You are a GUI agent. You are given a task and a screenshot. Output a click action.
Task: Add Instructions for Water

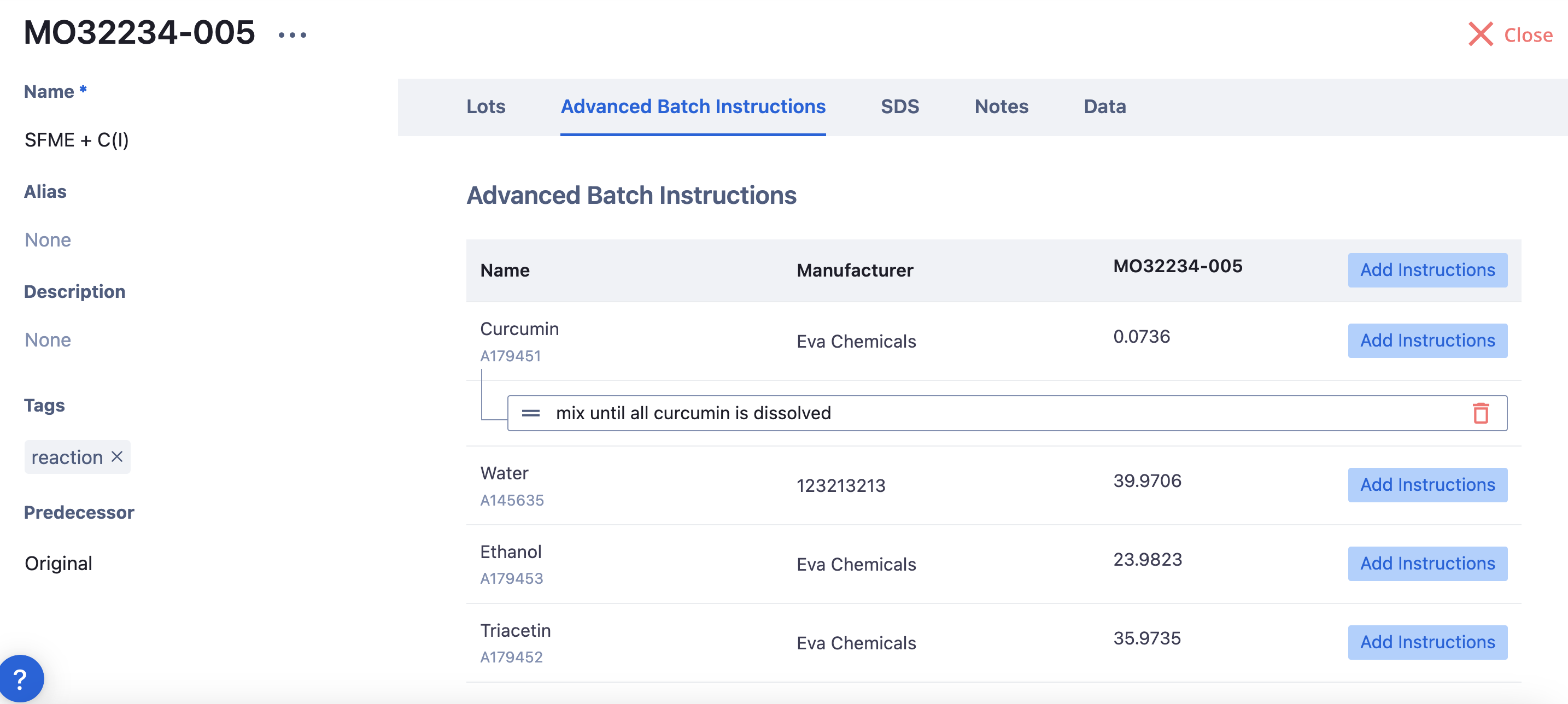[1427, 485]
